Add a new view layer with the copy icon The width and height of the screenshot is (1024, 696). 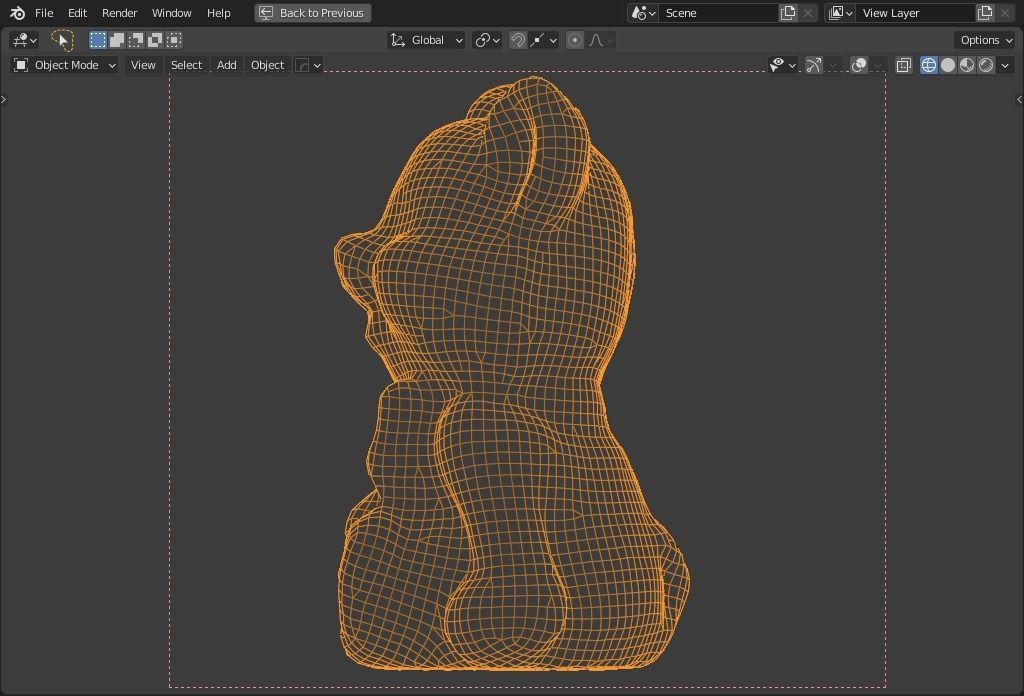pos(985,13)
